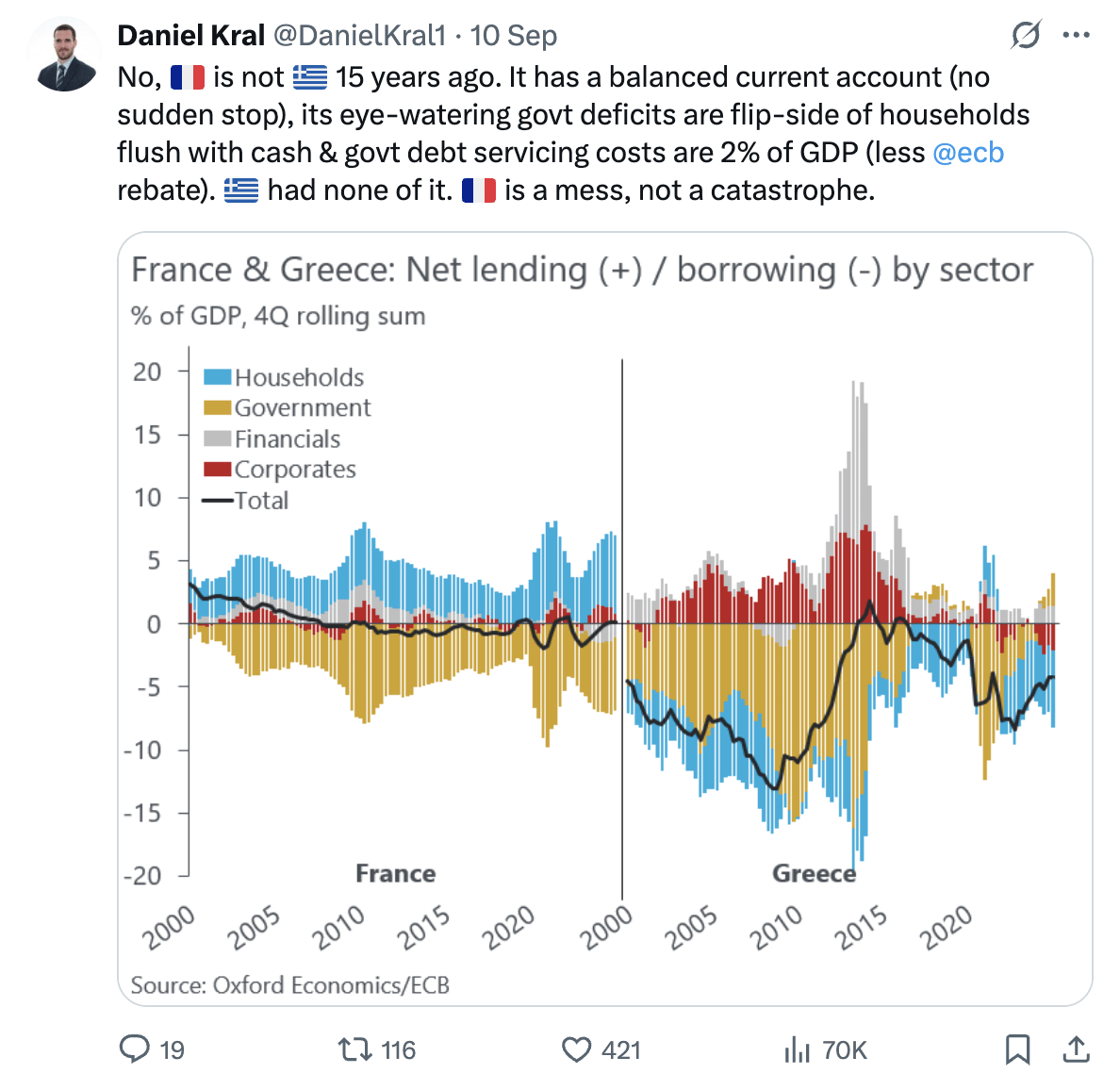1120x1090 pixels.
Task: Click the red Corporates legend swatch
Action: click(x=217, y=470)
